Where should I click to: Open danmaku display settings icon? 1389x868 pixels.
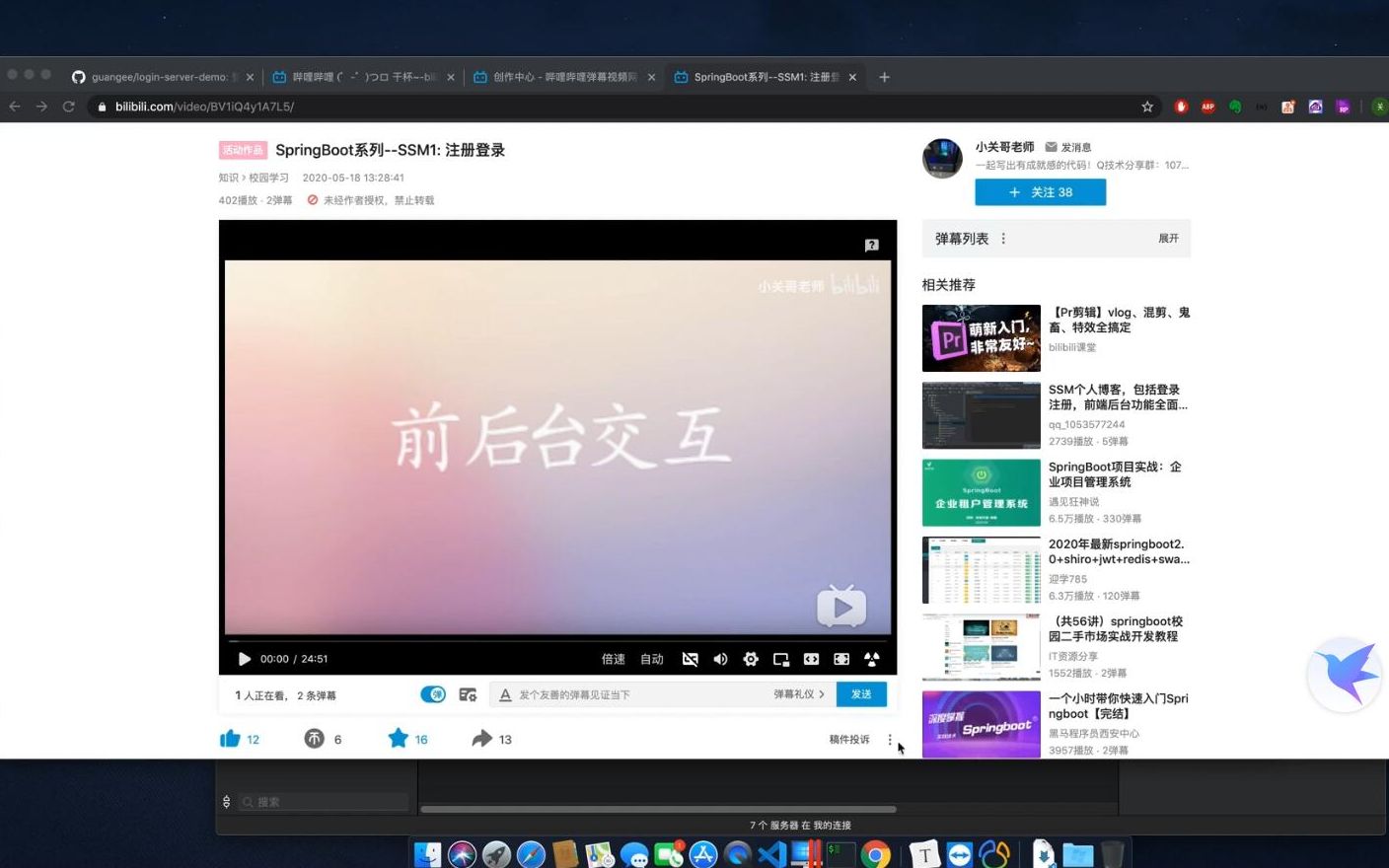(x=468, y=694)
